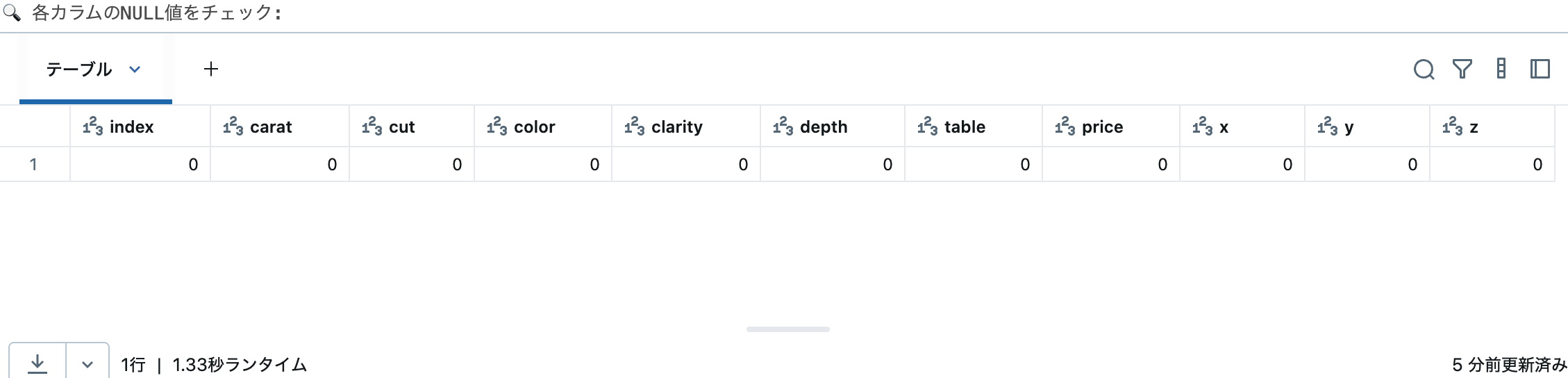The height and width of the screenshot is (378, 1568).
Task: Open the filter icon for the table
Action: [1462, 69]
